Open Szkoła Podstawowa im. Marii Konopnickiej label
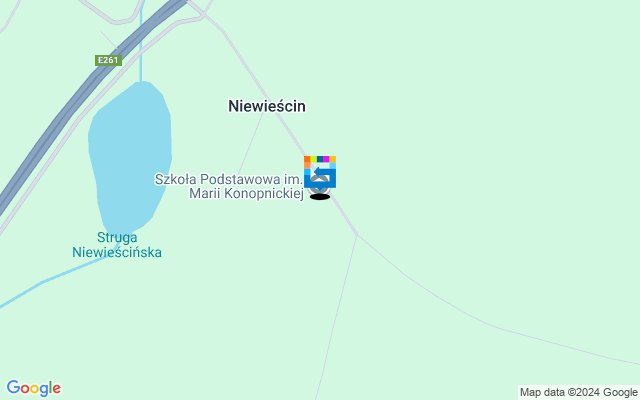The width and height of the screenshot is (640, 400). point(229,186)
